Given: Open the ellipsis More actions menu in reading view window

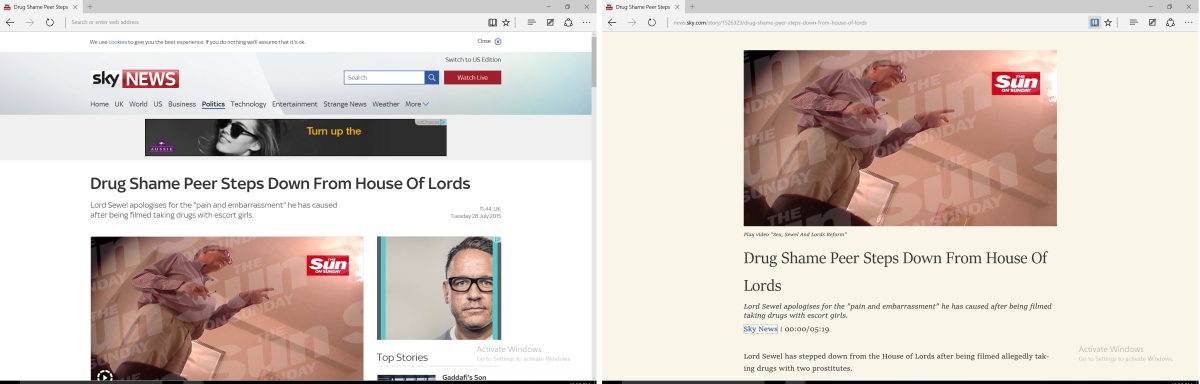Looking at the screenshot, I should 1188,22.
